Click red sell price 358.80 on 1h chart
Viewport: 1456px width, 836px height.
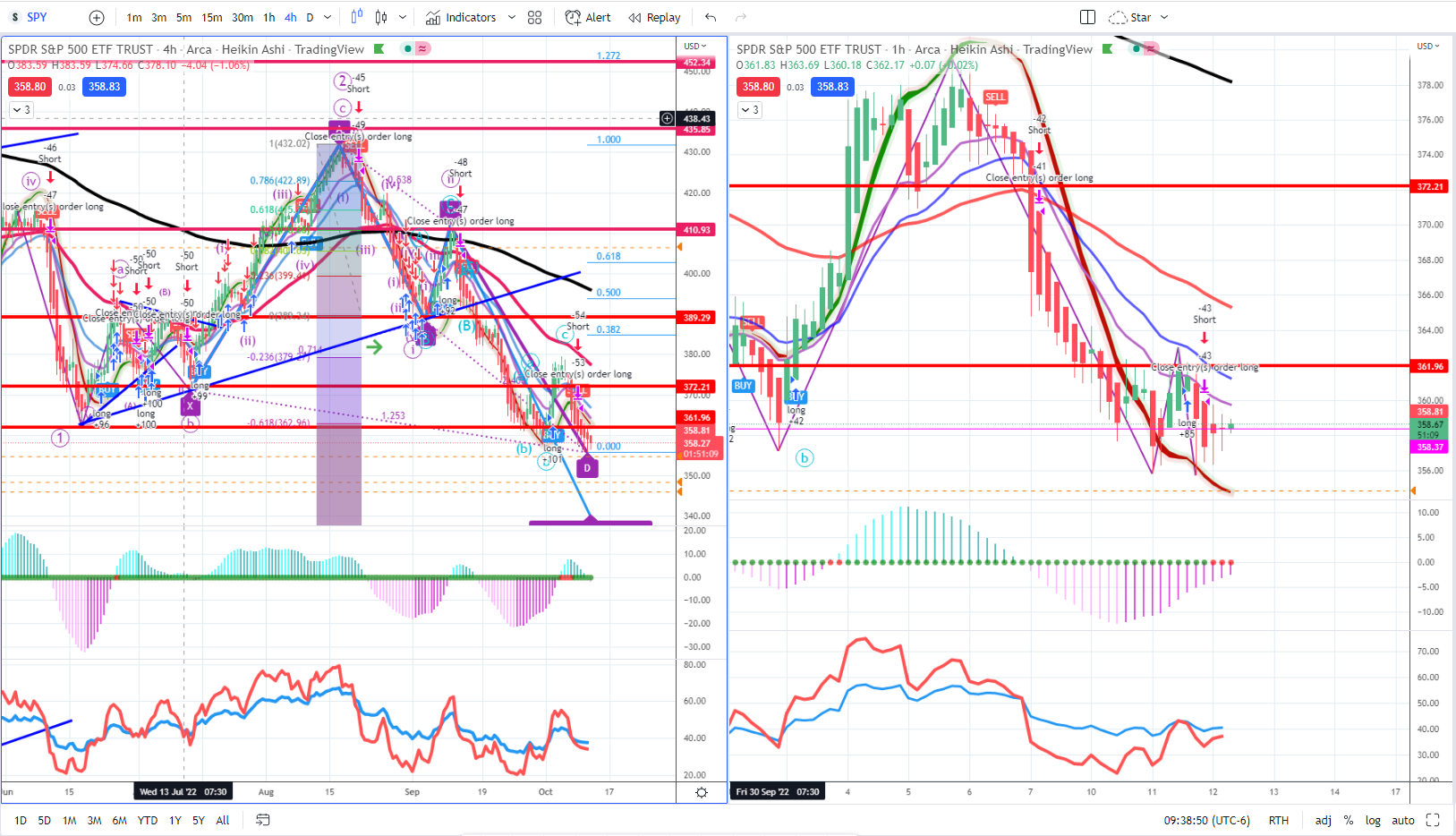[758, 87]
